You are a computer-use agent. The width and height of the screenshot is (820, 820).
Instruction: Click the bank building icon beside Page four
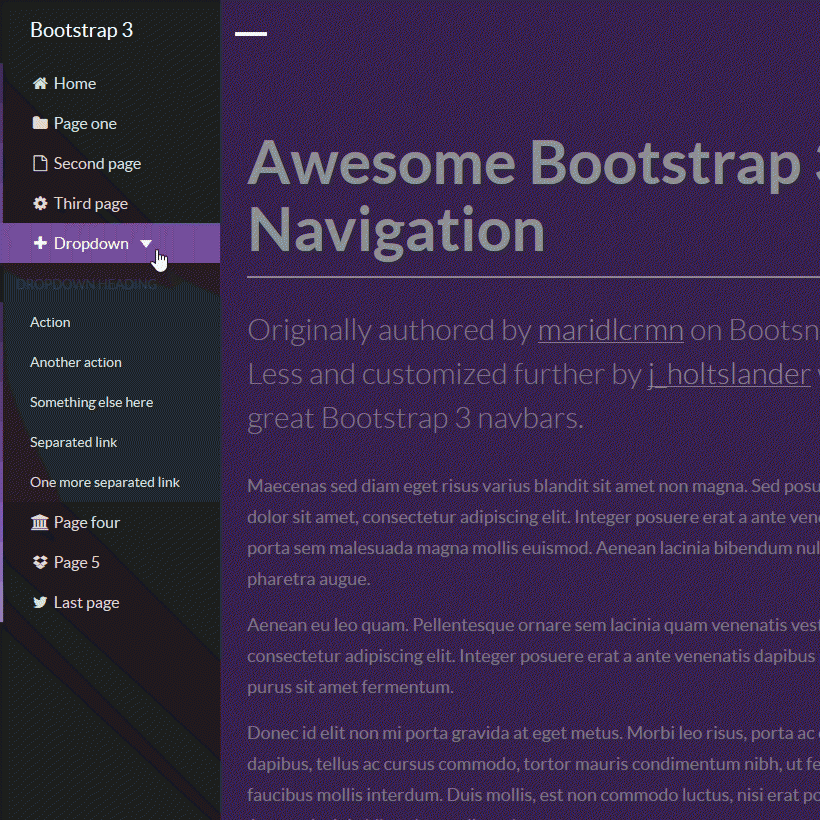[x=40, y=523]
